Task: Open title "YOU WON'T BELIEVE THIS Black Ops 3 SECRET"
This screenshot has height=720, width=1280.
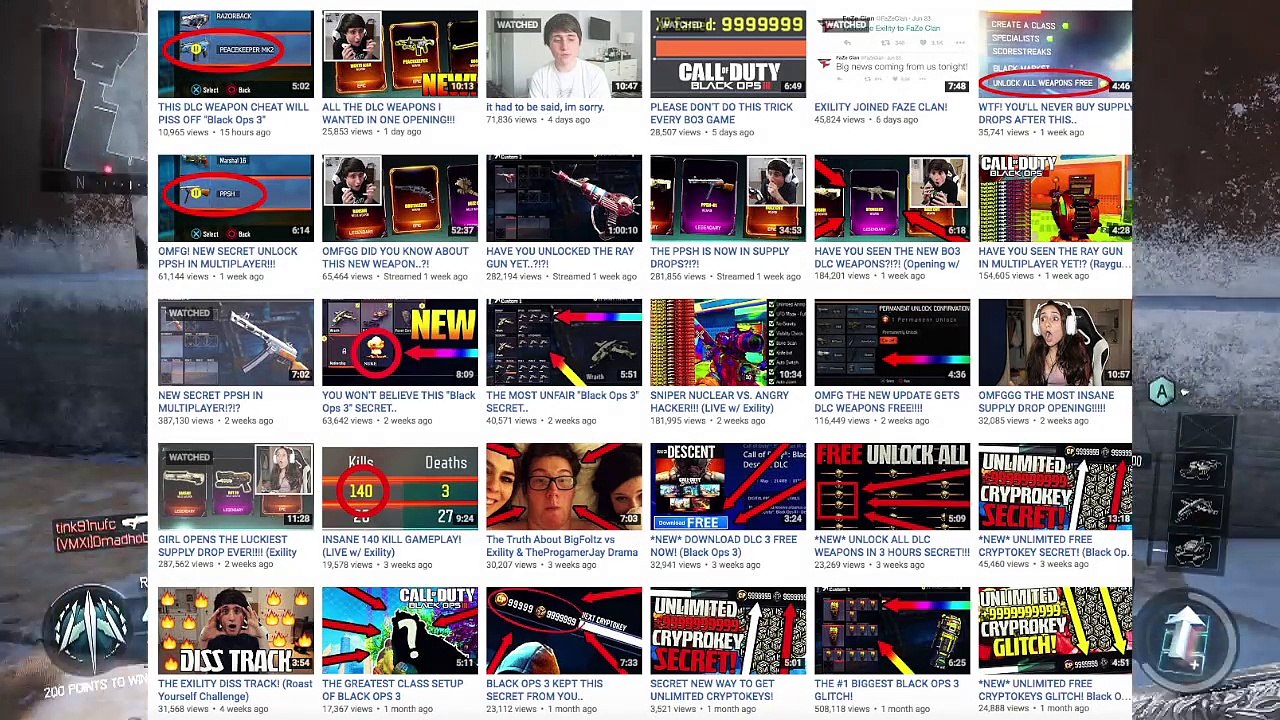Action: point(399,401)
